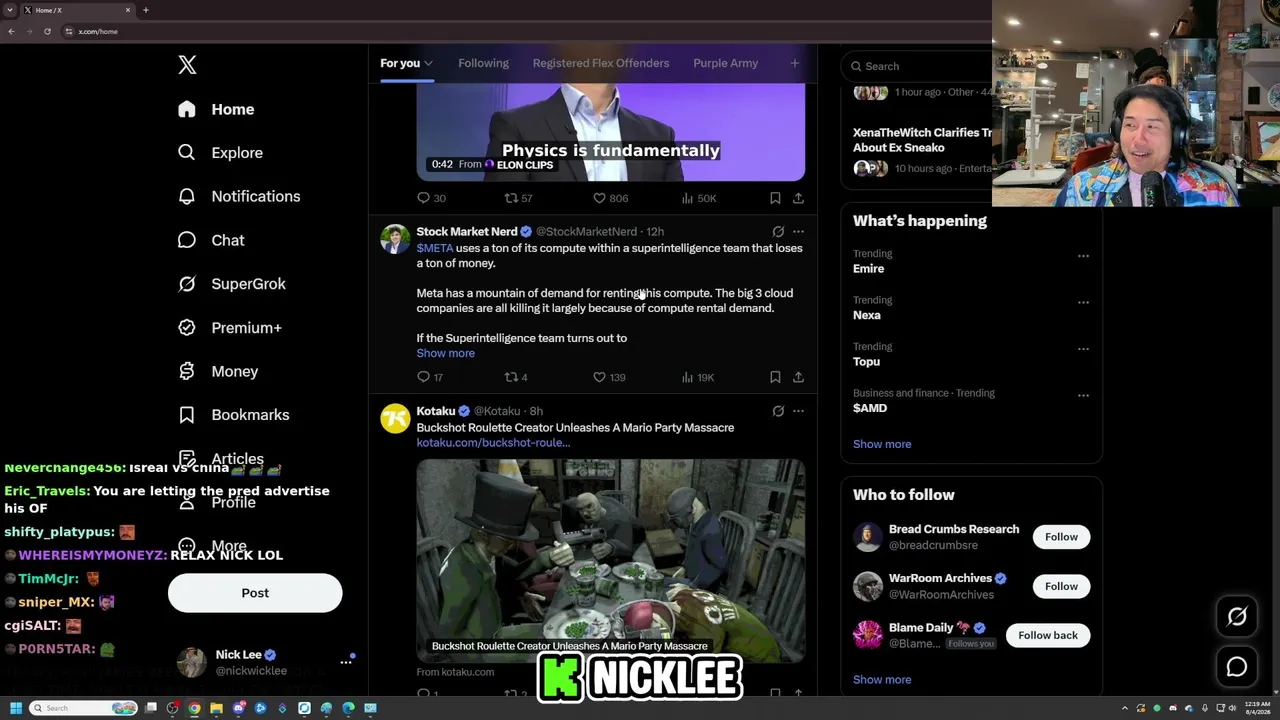Open options for the Emire trend

click(x=1083, y=256)
